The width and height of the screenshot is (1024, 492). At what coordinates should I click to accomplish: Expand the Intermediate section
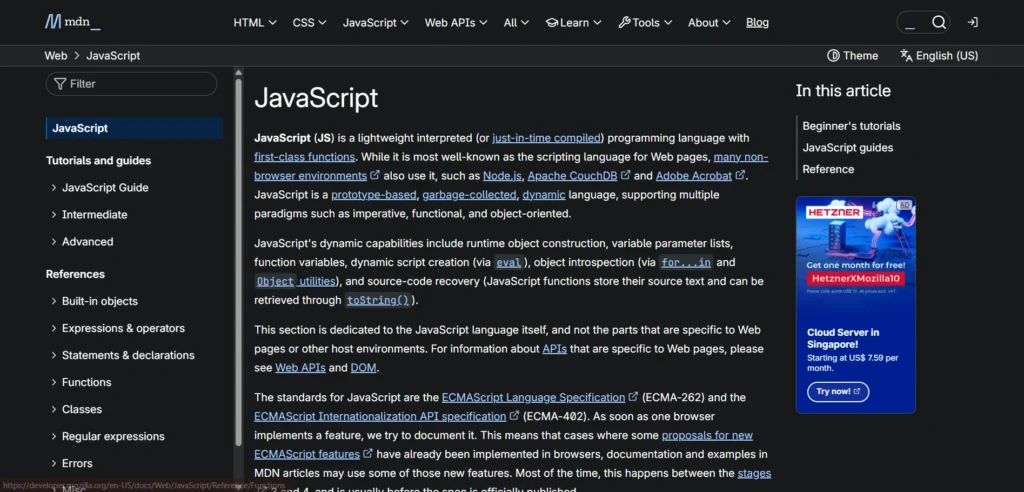[x=89, y=214]
